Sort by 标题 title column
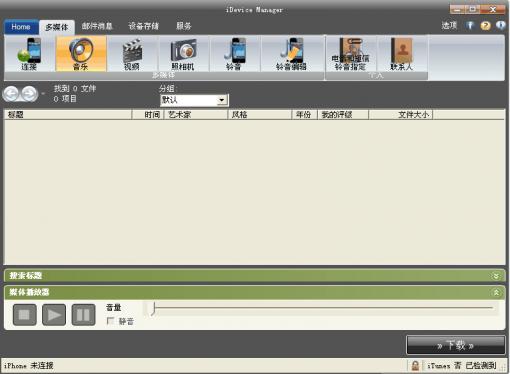510x374 pixels. tap(68, 115)
